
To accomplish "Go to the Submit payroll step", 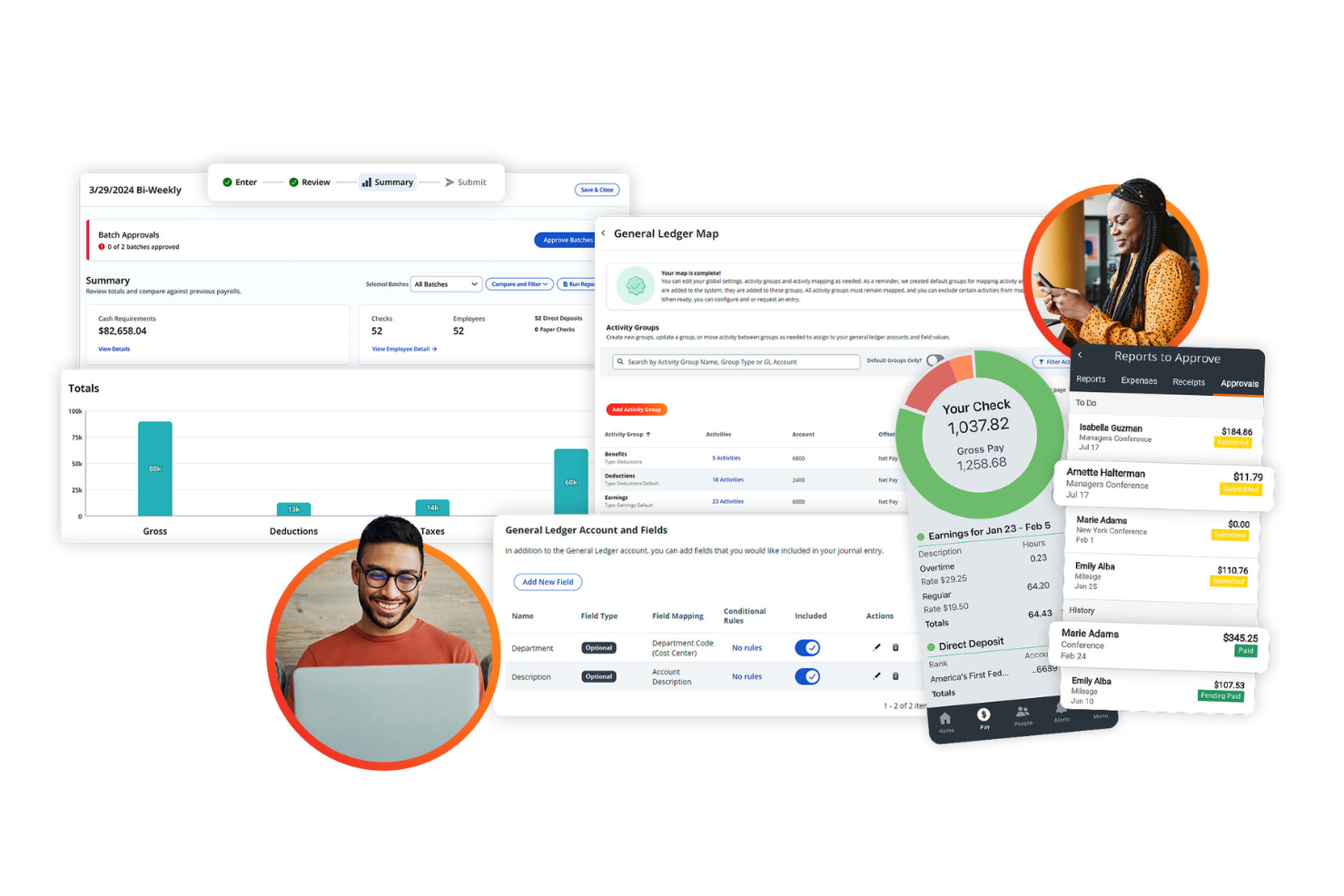I will tap(466, 182).
